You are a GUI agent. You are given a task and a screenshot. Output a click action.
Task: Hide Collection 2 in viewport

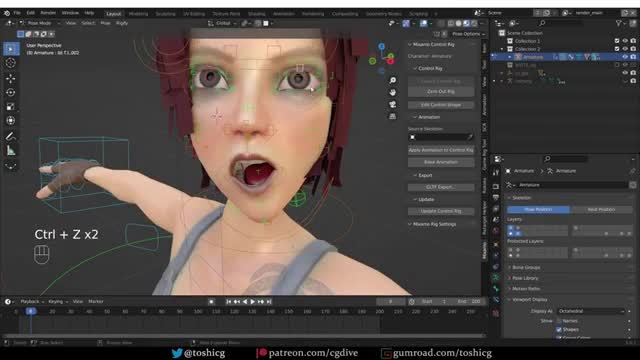[625, 49]
